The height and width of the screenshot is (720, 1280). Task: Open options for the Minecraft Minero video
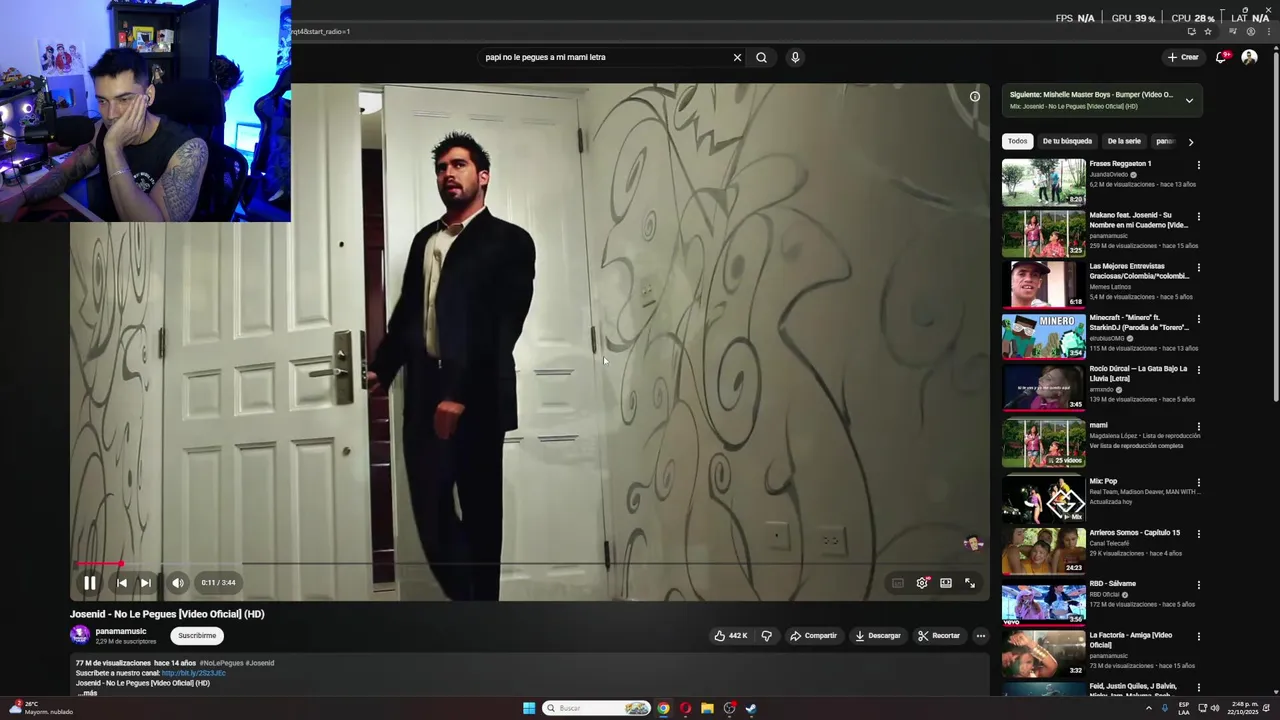click(x=1198, y=319)
